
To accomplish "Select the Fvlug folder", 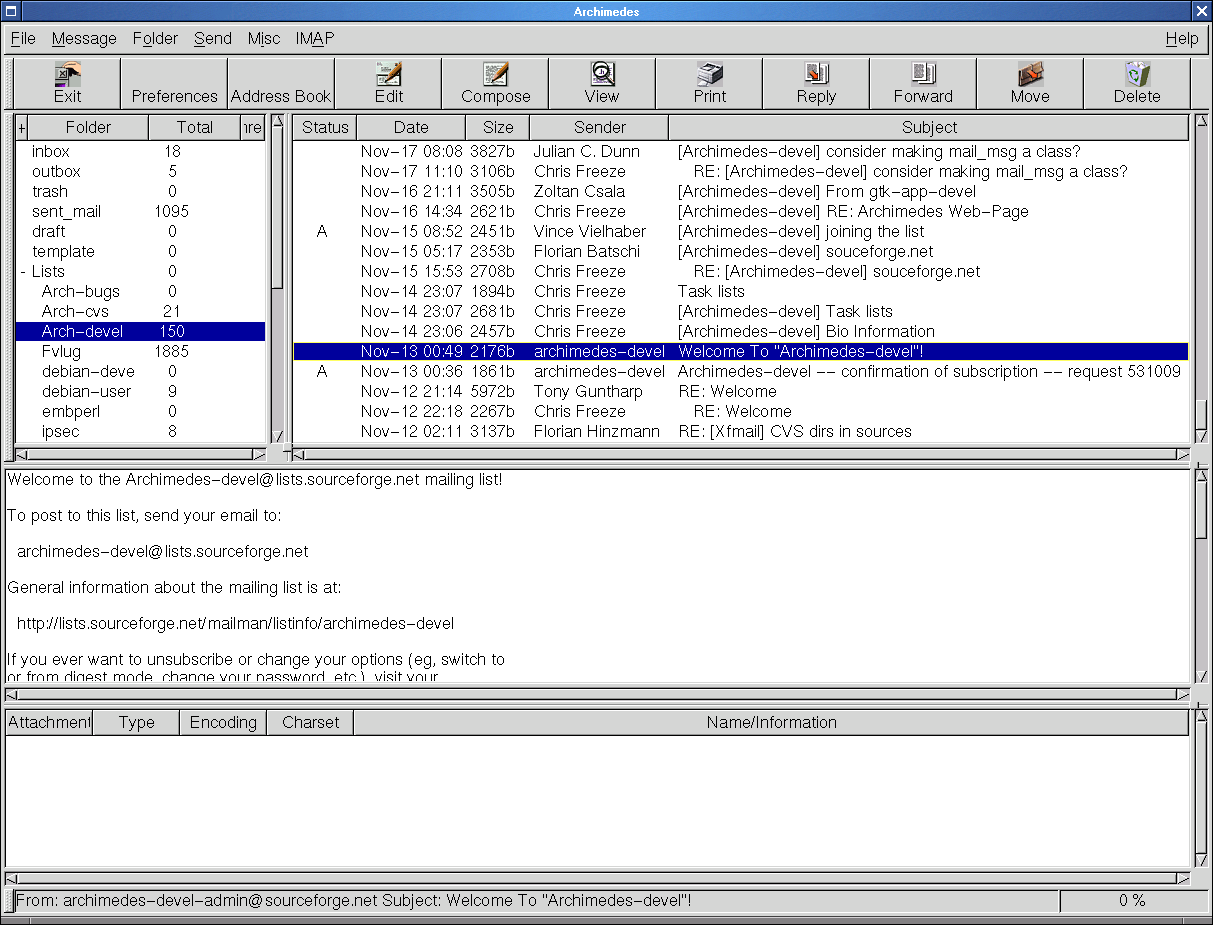I will [x=62, y=352].
